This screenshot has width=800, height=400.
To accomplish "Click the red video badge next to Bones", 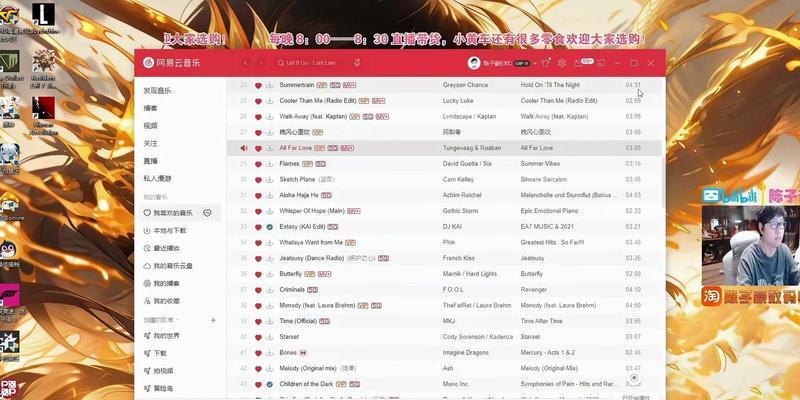I will [x=303, y=353].
